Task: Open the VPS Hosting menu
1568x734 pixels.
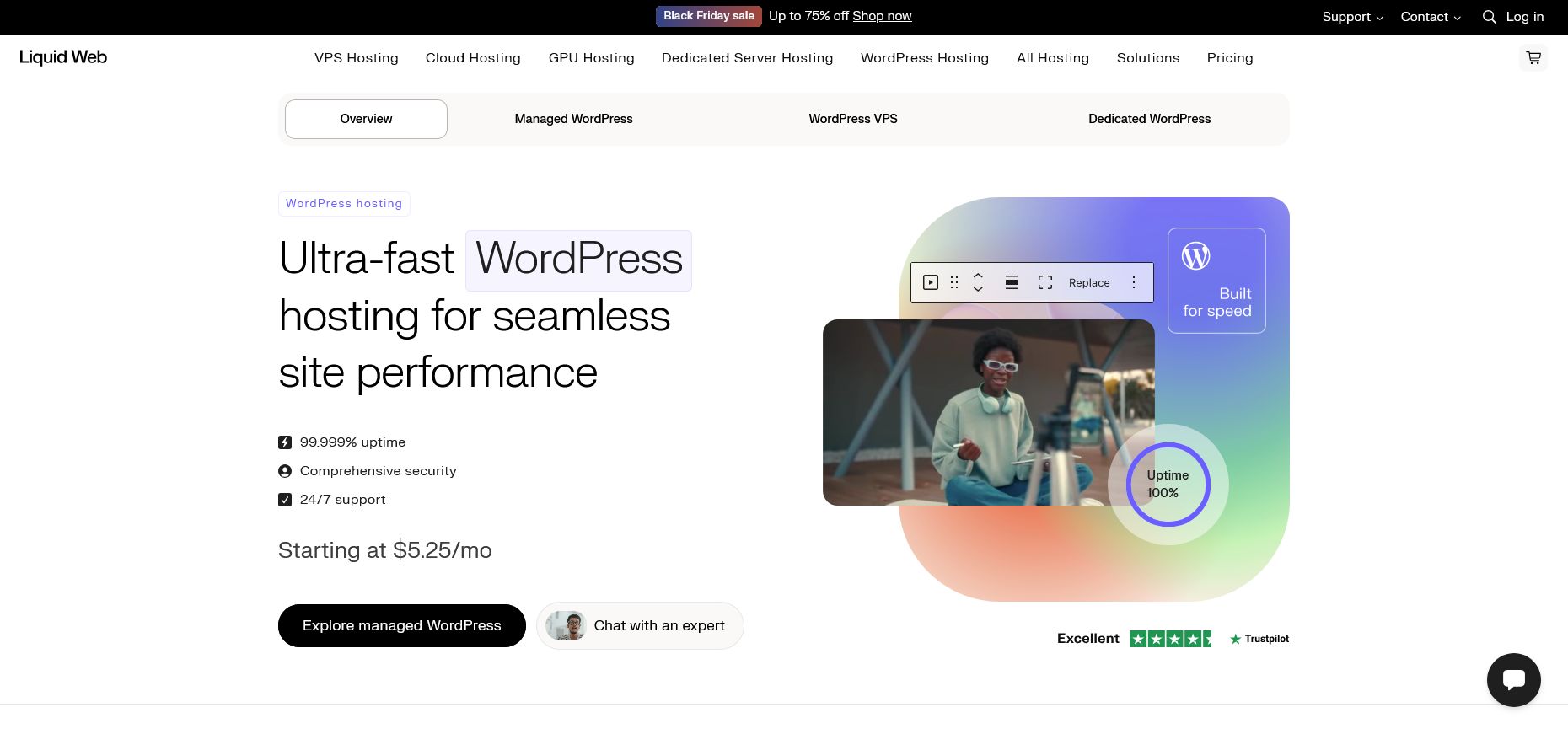Action: tap(357, 58)
